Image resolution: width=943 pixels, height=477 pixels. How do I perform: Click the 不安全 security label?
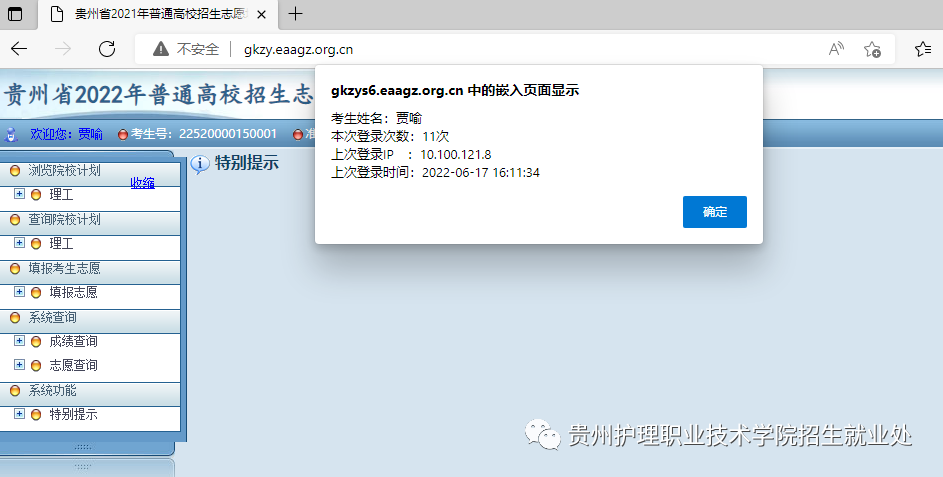point(198,49)
